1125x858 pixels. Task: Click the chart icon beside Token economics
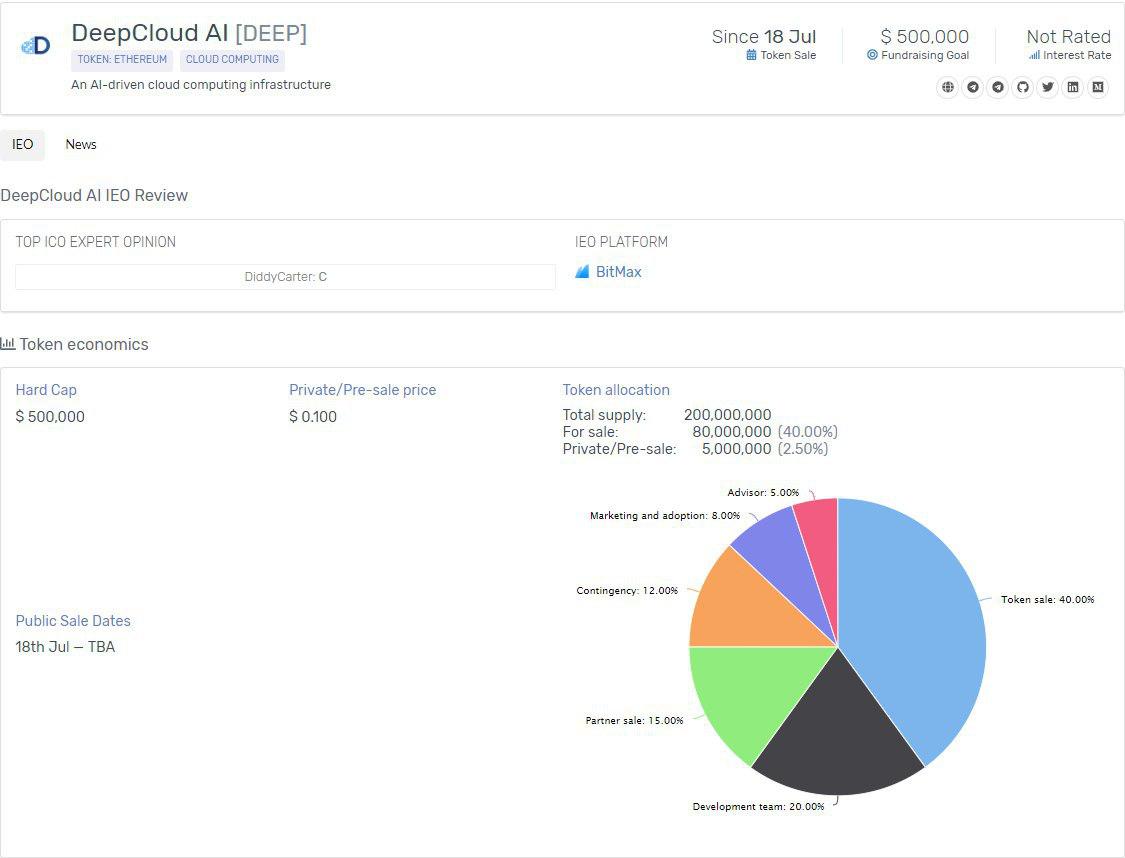point(8,344)
